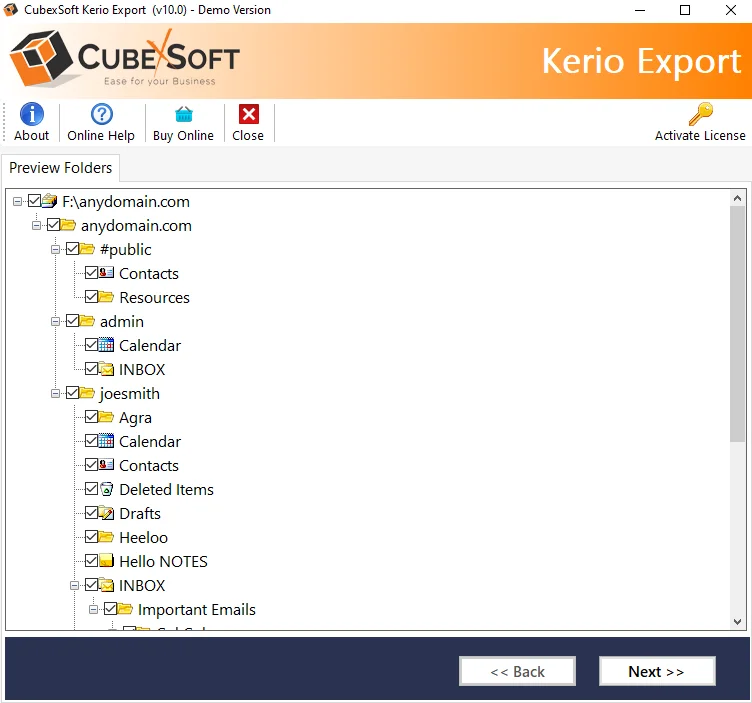The height and width of the screenshot is (703, 752).
Task: Click the Buy Online basket icon
Action: point(184,114)
